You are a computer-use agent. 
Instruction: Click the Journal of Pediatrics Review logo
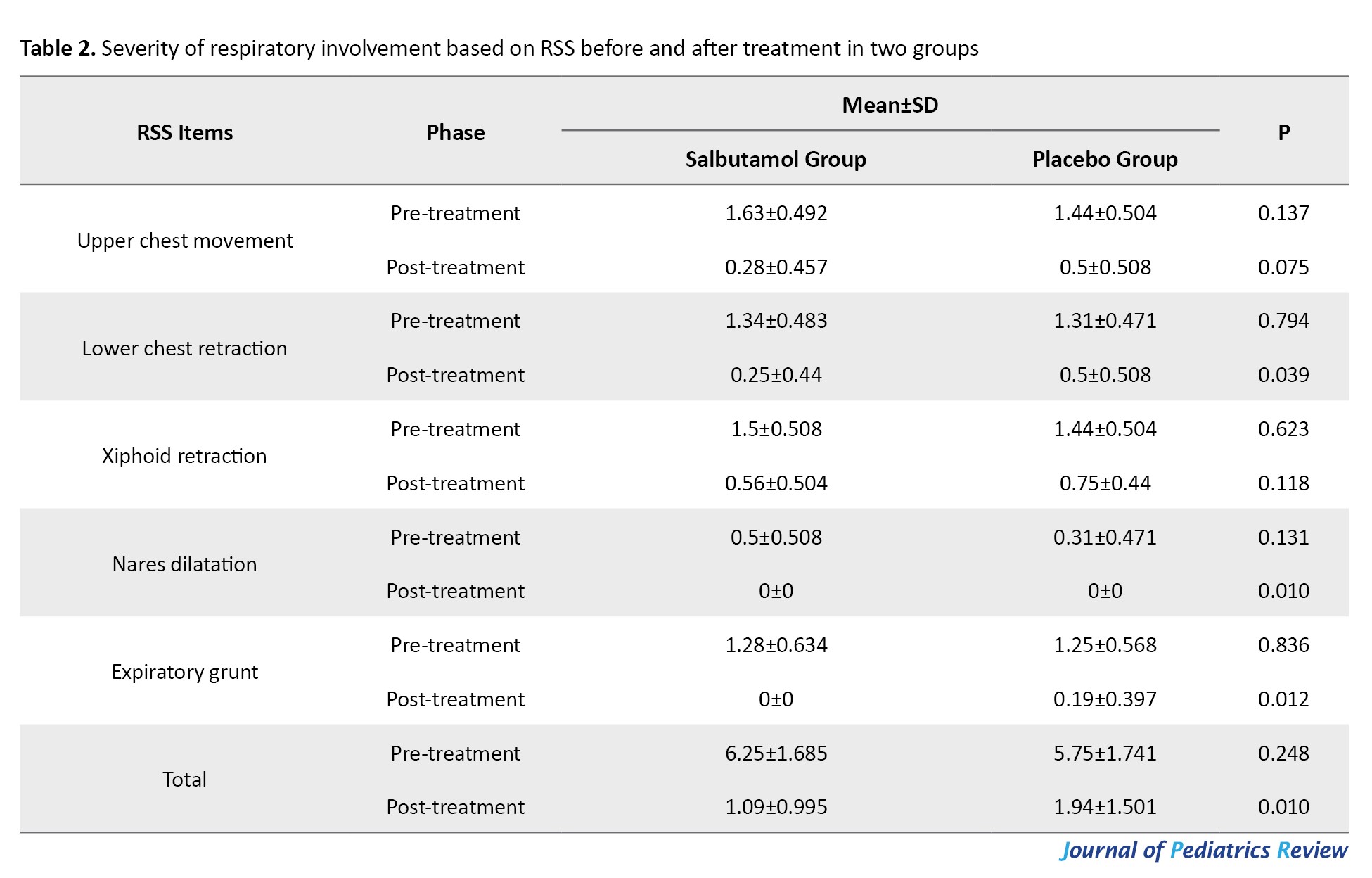pyautogui.click(x=1203, y=850)
